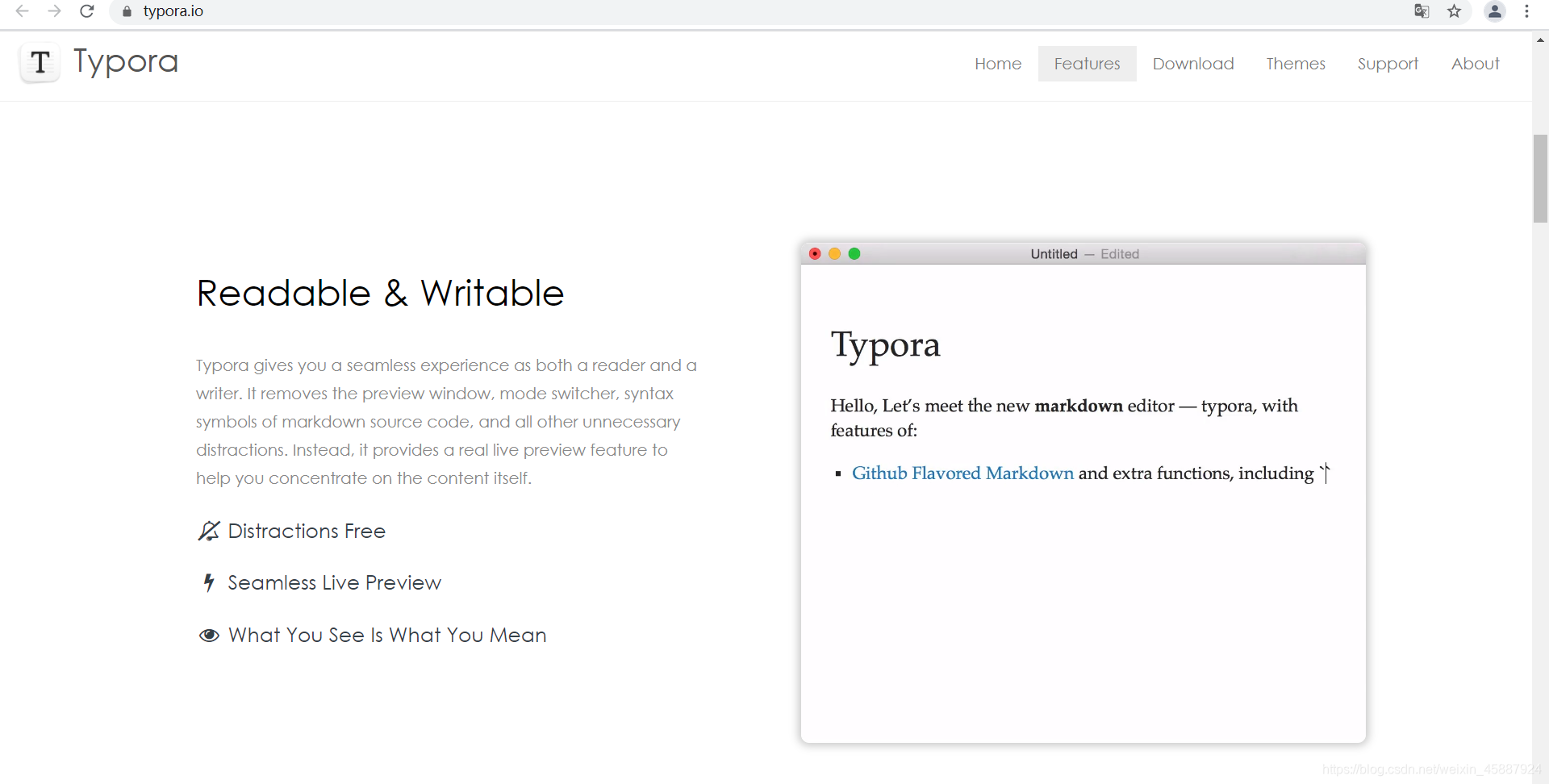The image size is (1549, 784).
Task: Click the browser forward arrow
Action: click(x=54, y=11)
